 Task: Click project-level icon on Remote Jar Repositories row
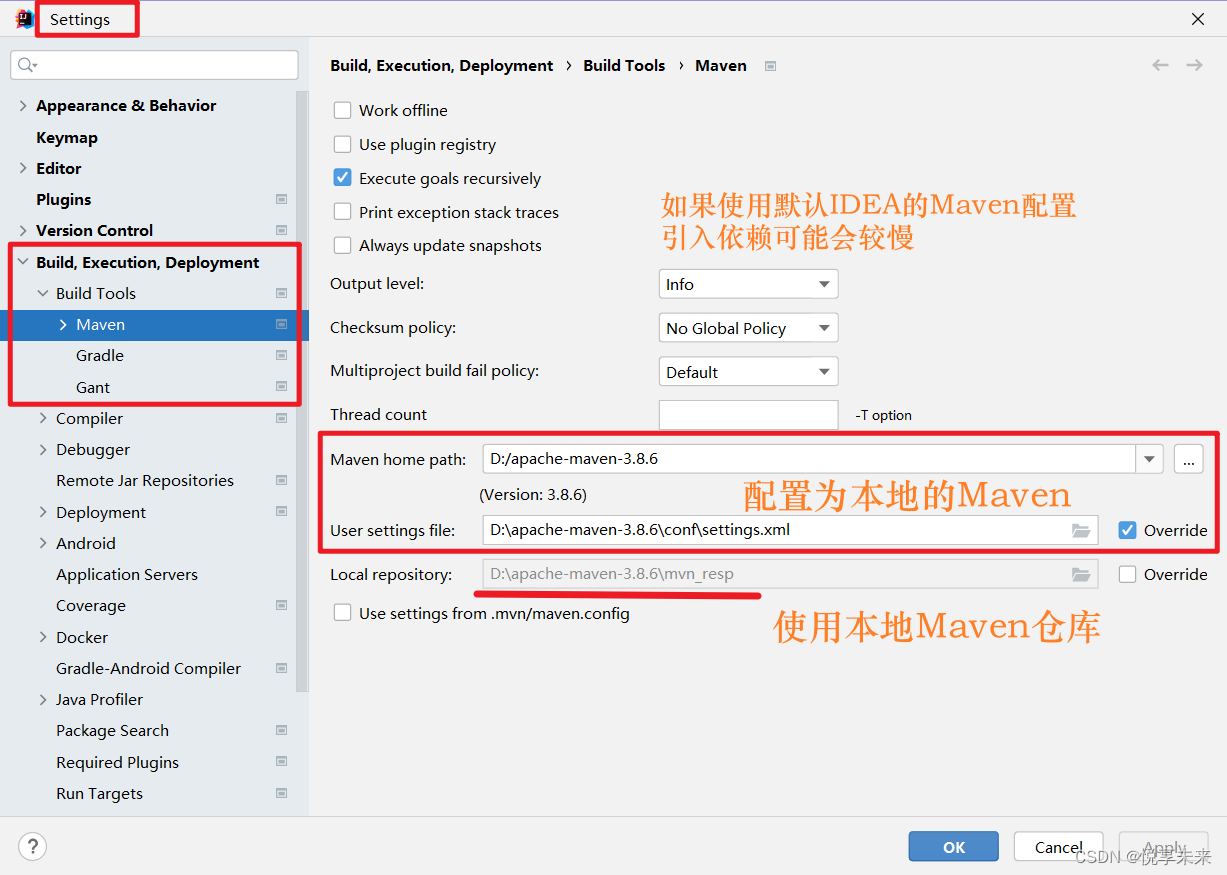(x=281, y=481)
